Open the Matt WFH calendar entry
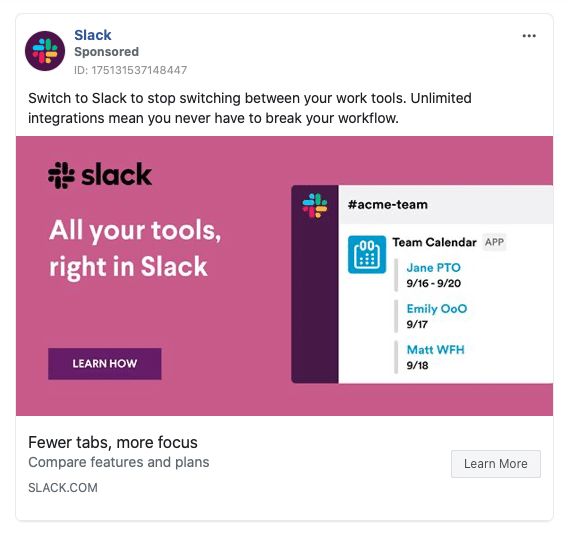 tap(435, 349)
